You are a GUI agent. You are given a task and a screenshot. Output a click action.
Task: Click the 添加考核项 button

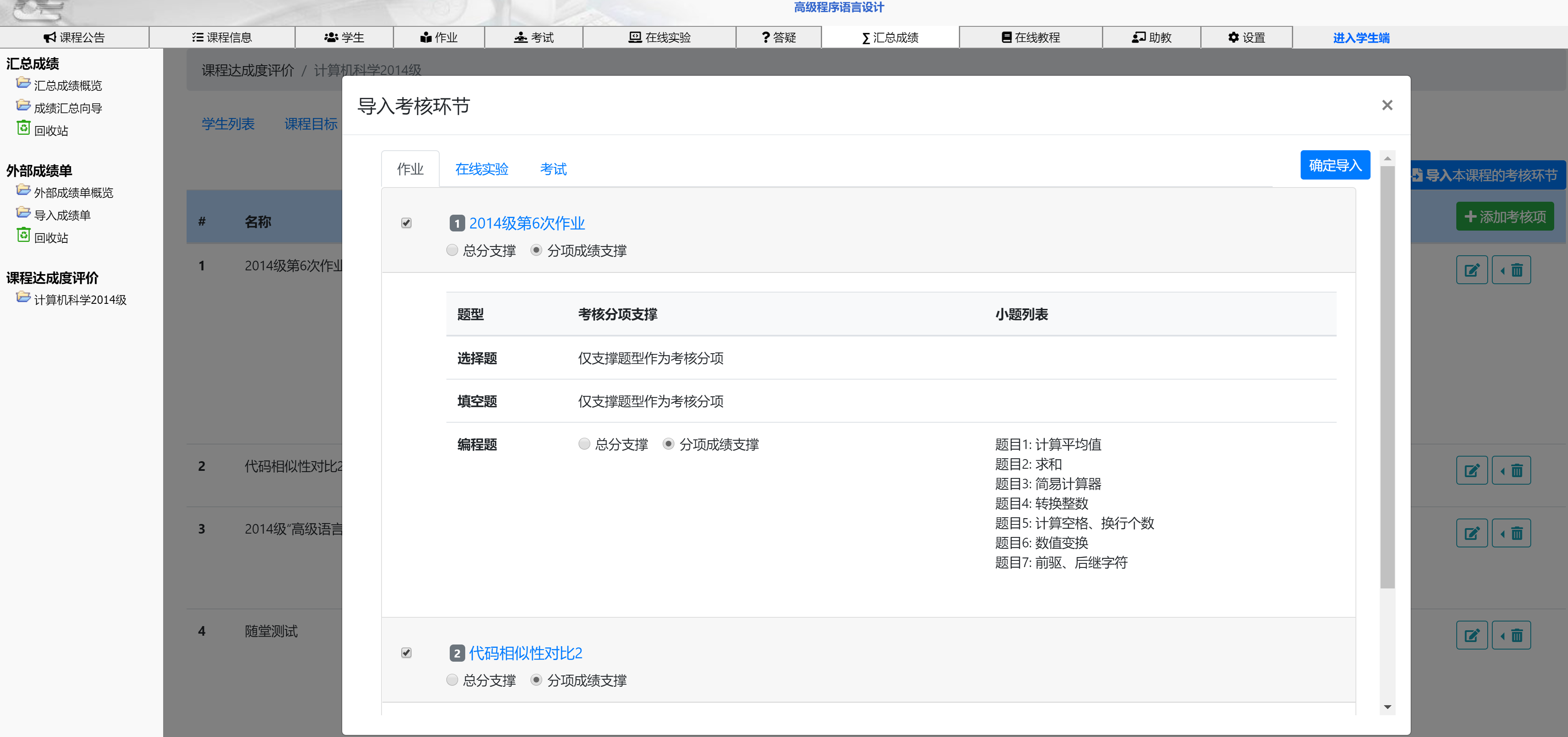click(x=1505, y=217)
